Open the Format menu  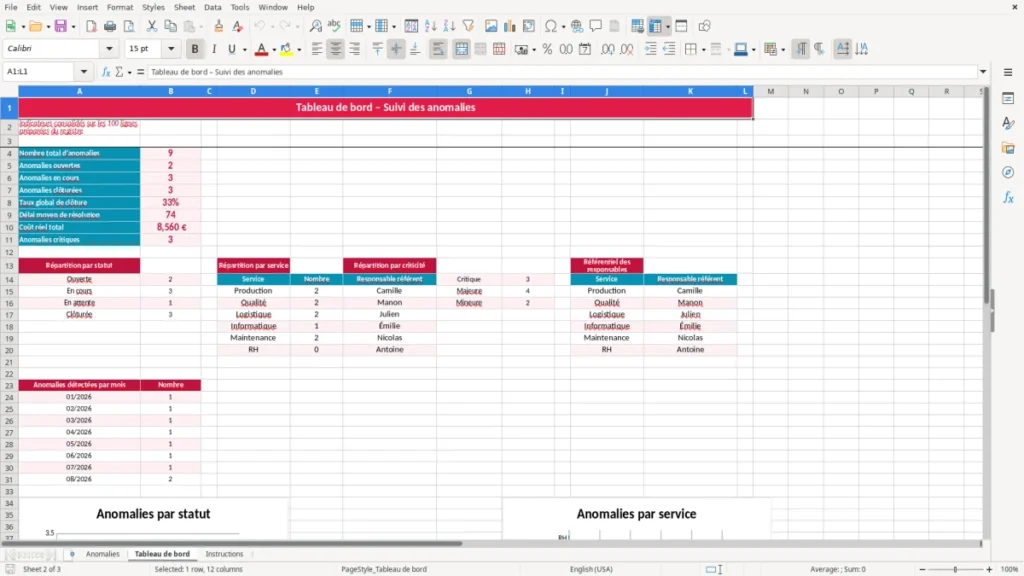coord(120,7)
